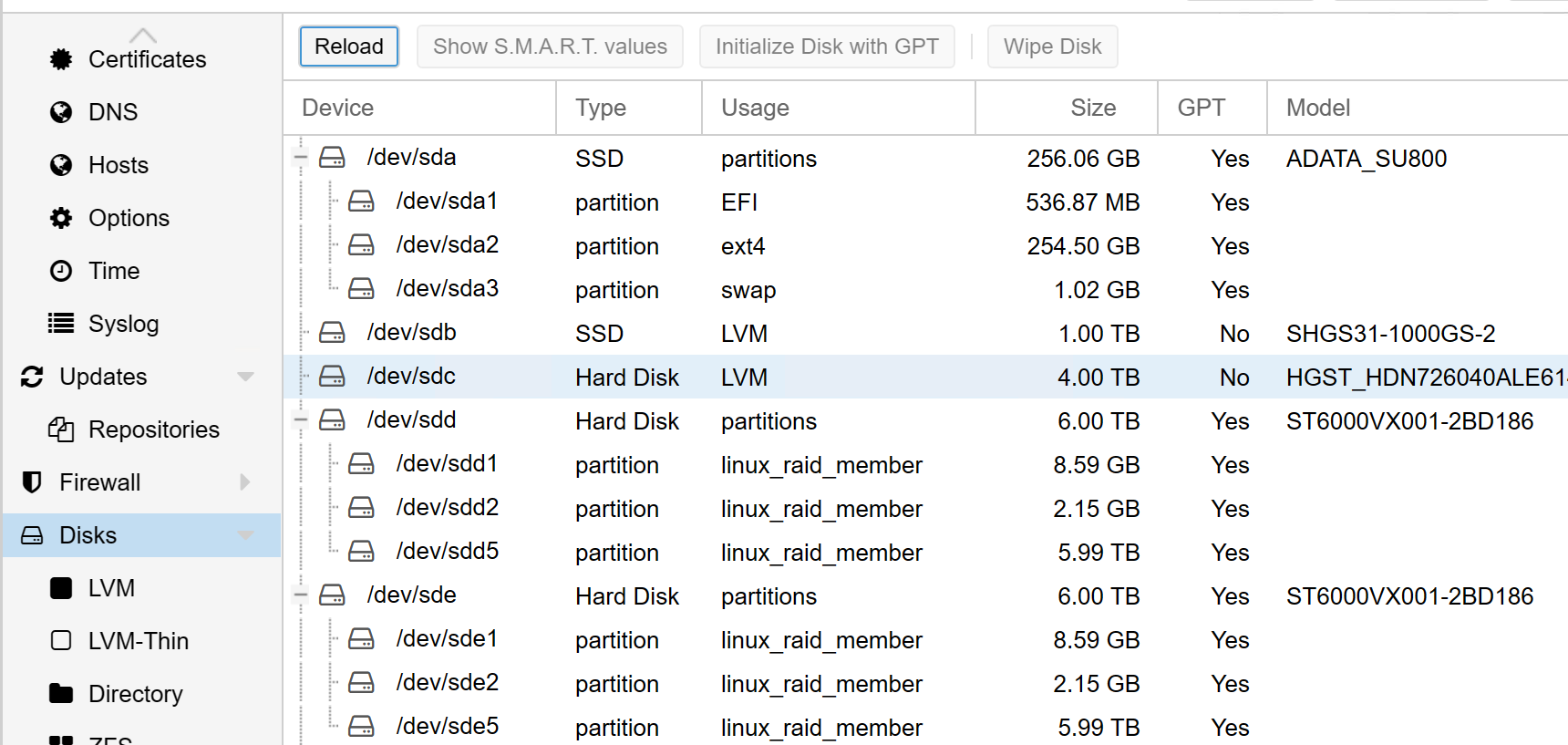Open the LVM-Thin storage section
This screenshot has width=1568, height=745.
138,641
